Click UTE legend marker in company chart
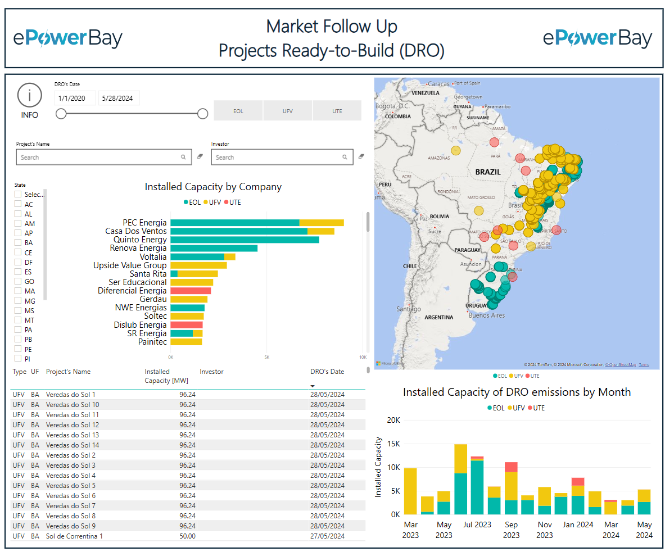The width and height of the screenshot is (666, 552). tap(226, 203)
